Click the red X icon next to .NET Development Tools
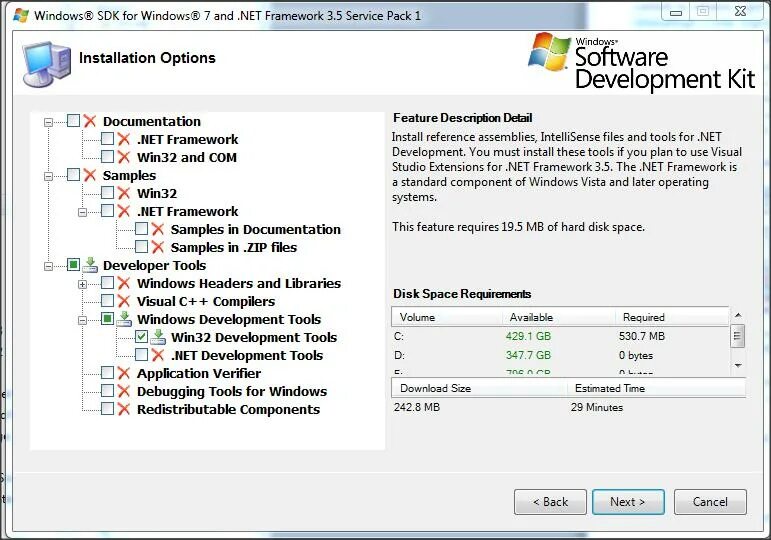The image size is (771, 540). (x=158, y=355)
